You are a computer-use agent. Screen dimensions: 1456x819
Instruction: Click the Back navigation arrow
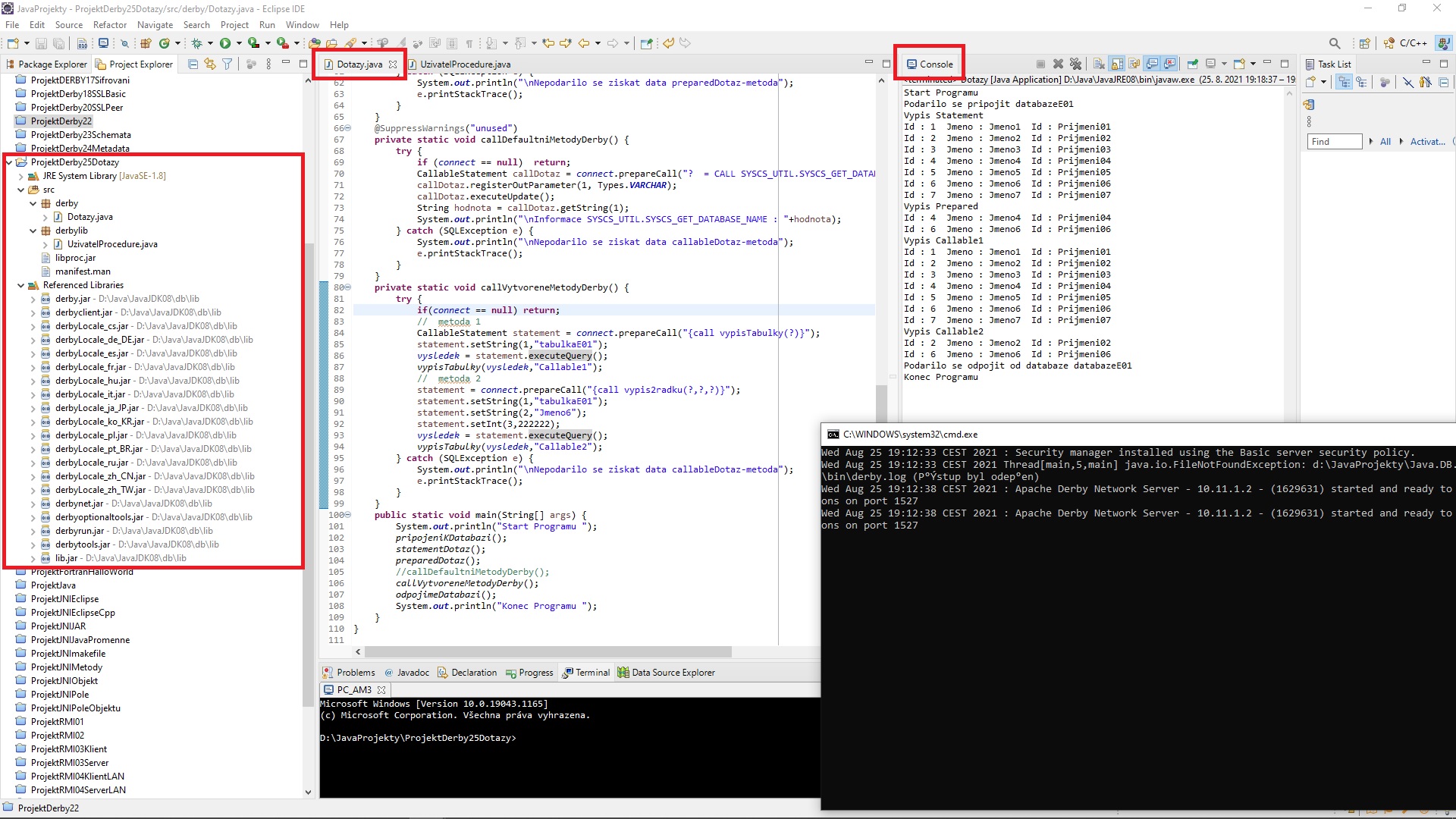click(x=584, y=43)
